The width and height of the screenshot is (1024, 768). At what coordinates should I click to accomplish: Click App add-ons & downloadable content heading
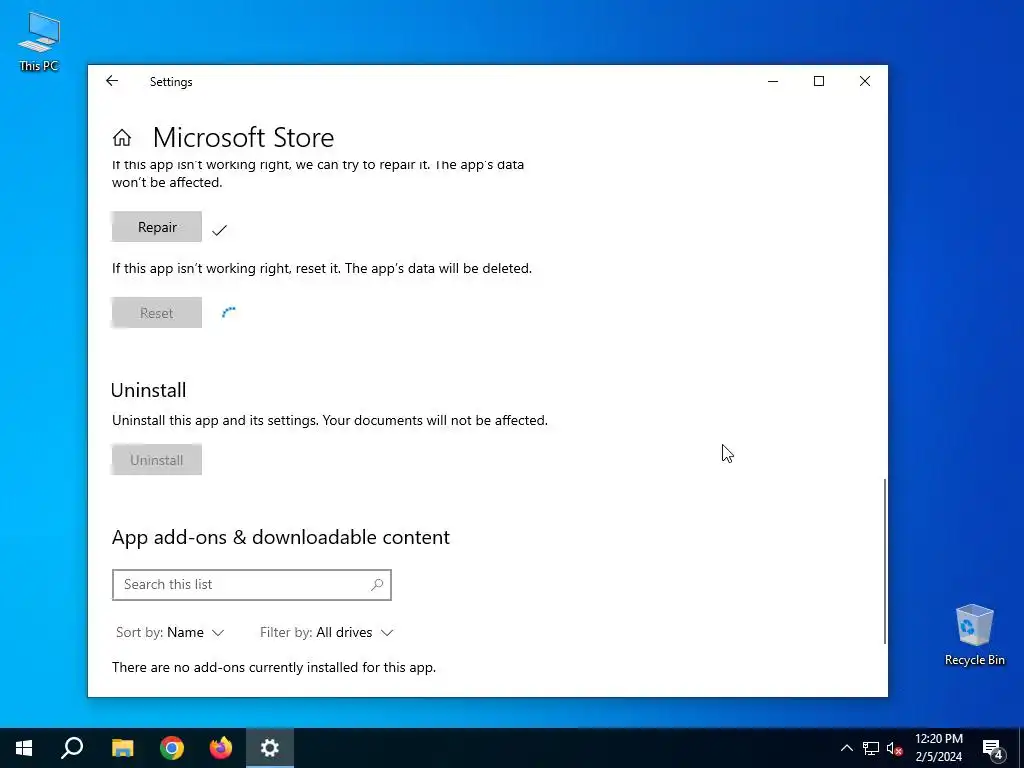tap(281, 537)
